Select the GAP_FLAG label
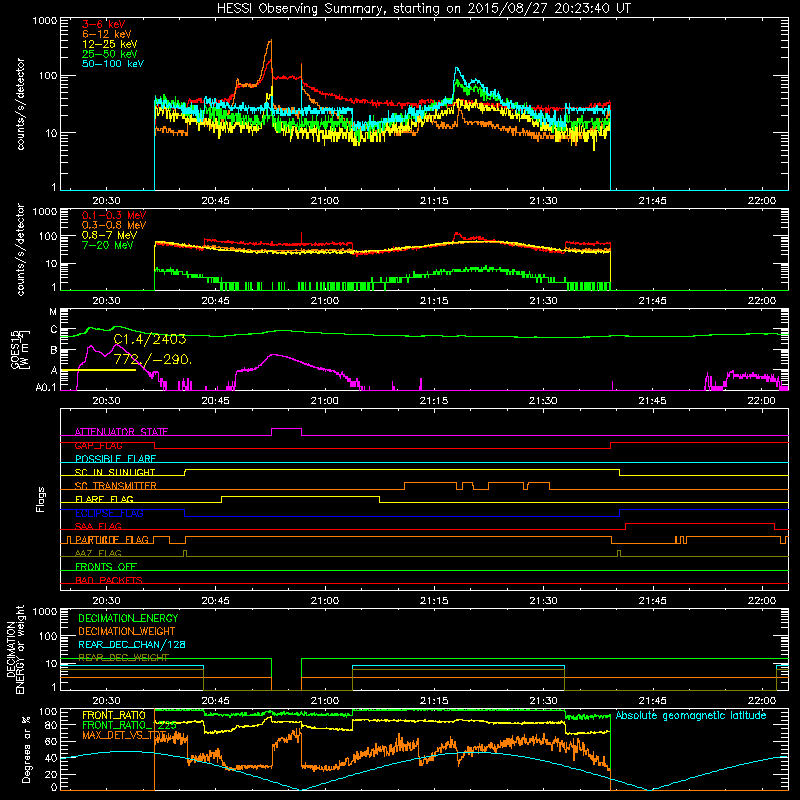The height and width of the screenshot is (800, 800). [98, 445]
